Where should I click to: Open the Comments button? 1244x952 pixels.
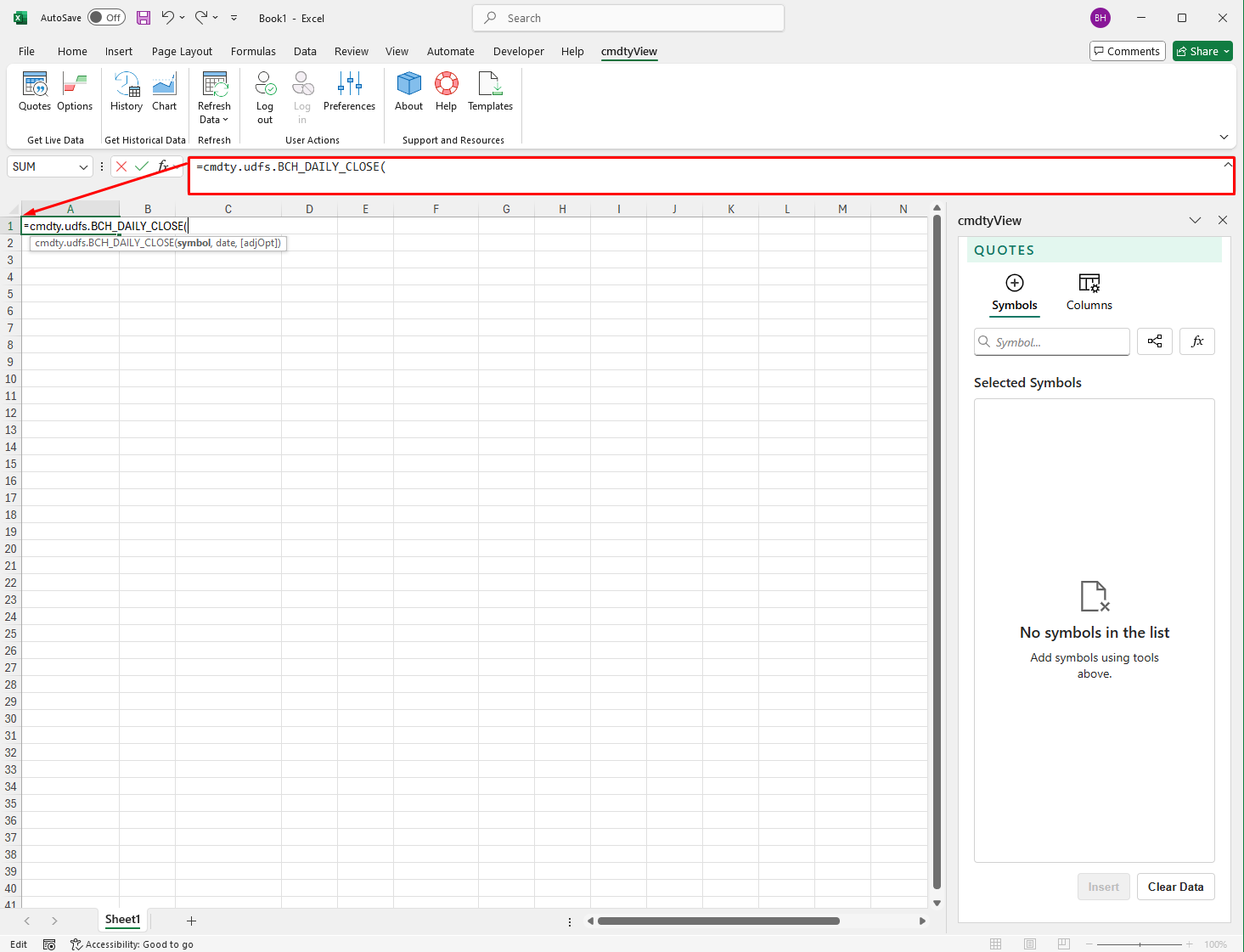click(1127, 52)
